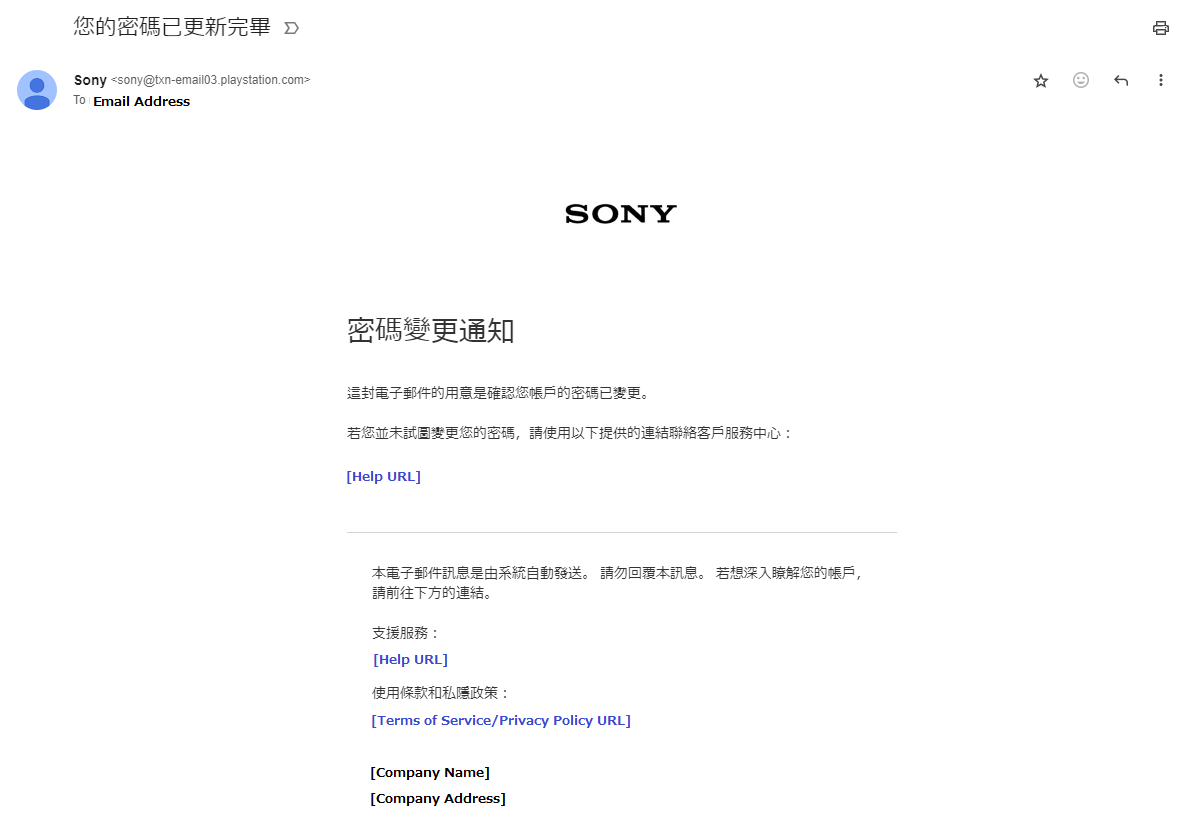This screenshot has height=828, width=1183.
Task: Star this Sony email
Action: click(1040, 81)
